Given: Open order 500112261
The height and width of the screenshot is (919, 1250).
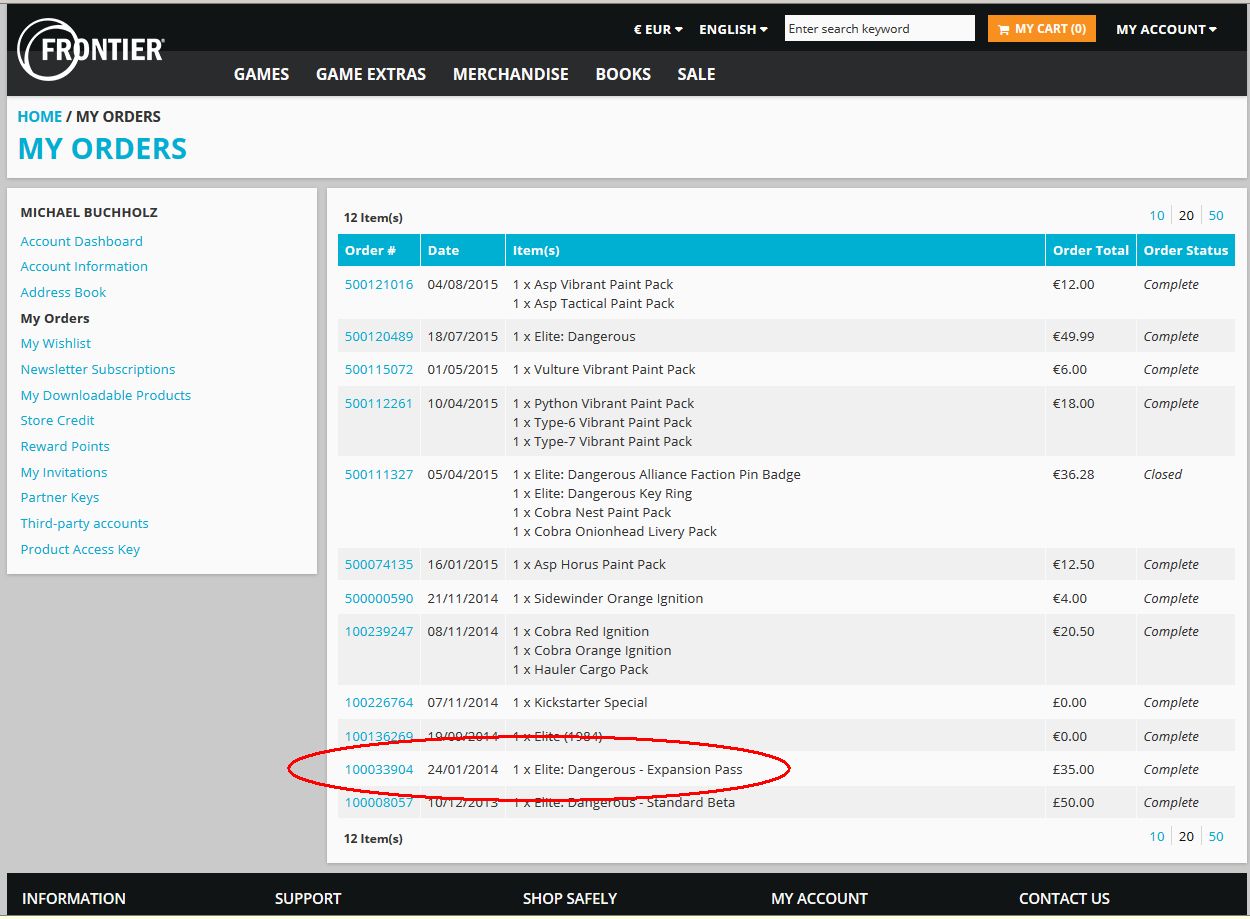Looking at the screenshot, I should 379,403.
